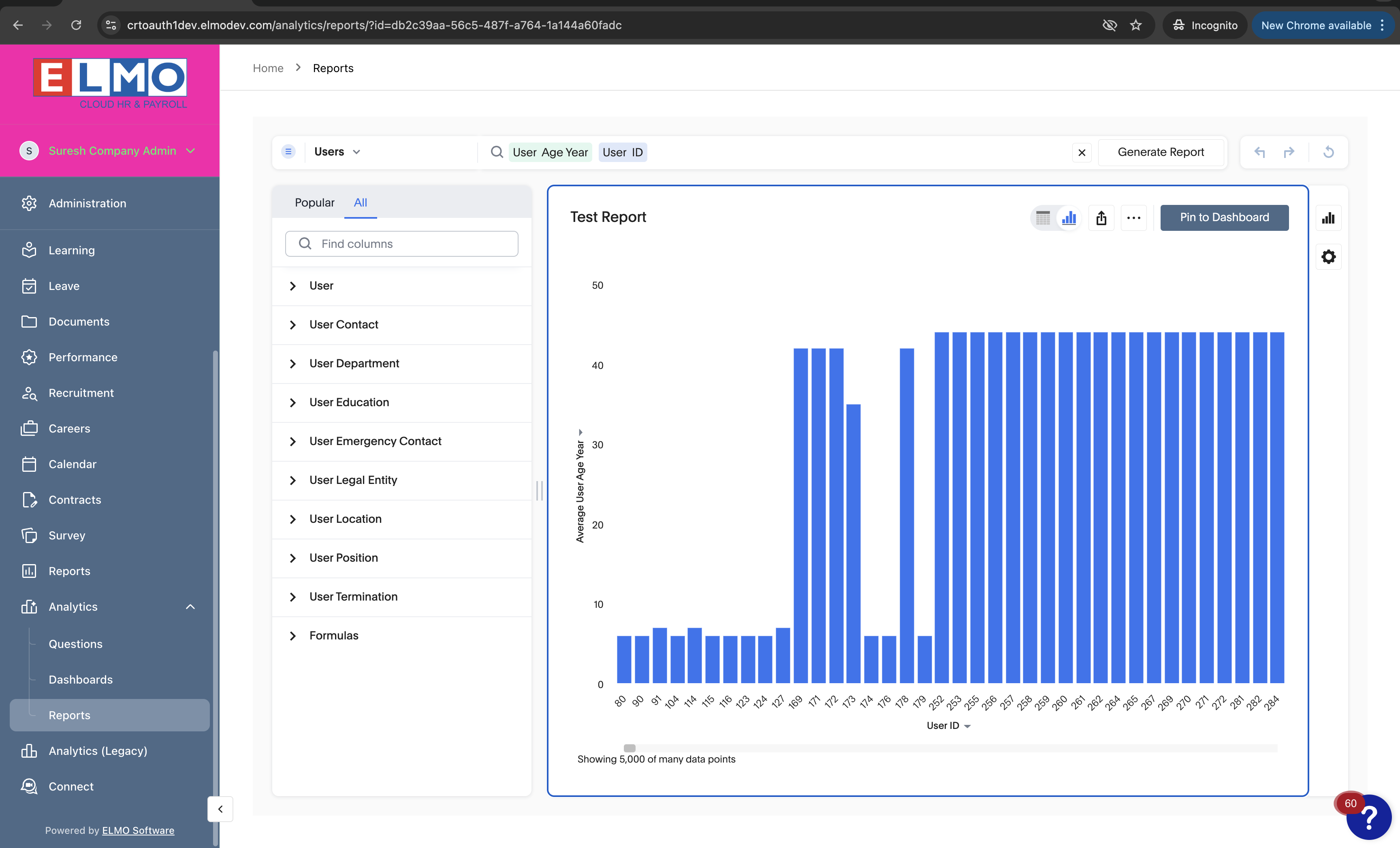Open the more options ellipsis menu

(1133, 217)
